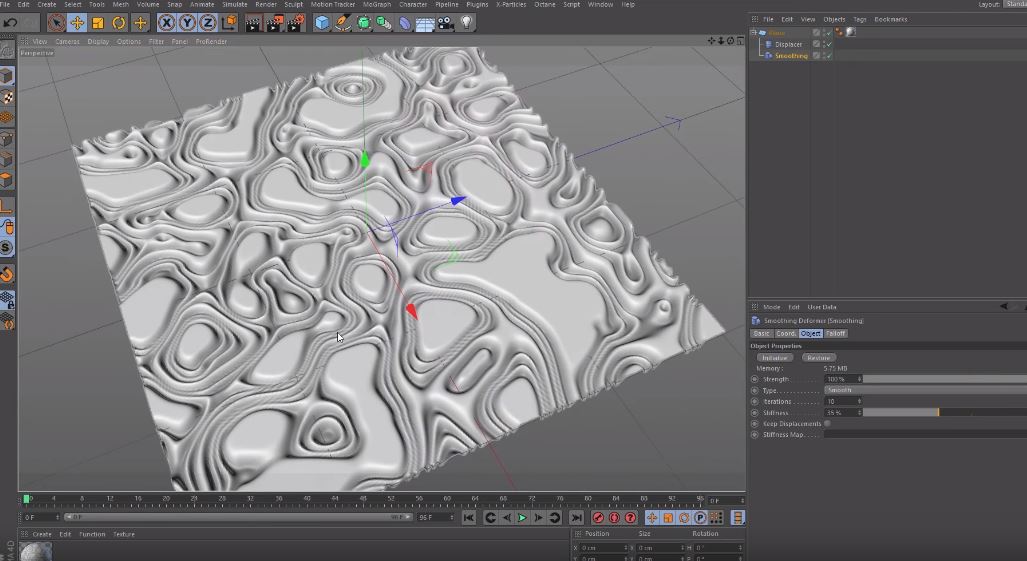Toggle the Displacer enabled checkmark
Image resolution: width=1027 pixels, height=561 pixels.
tap(829, 45)
